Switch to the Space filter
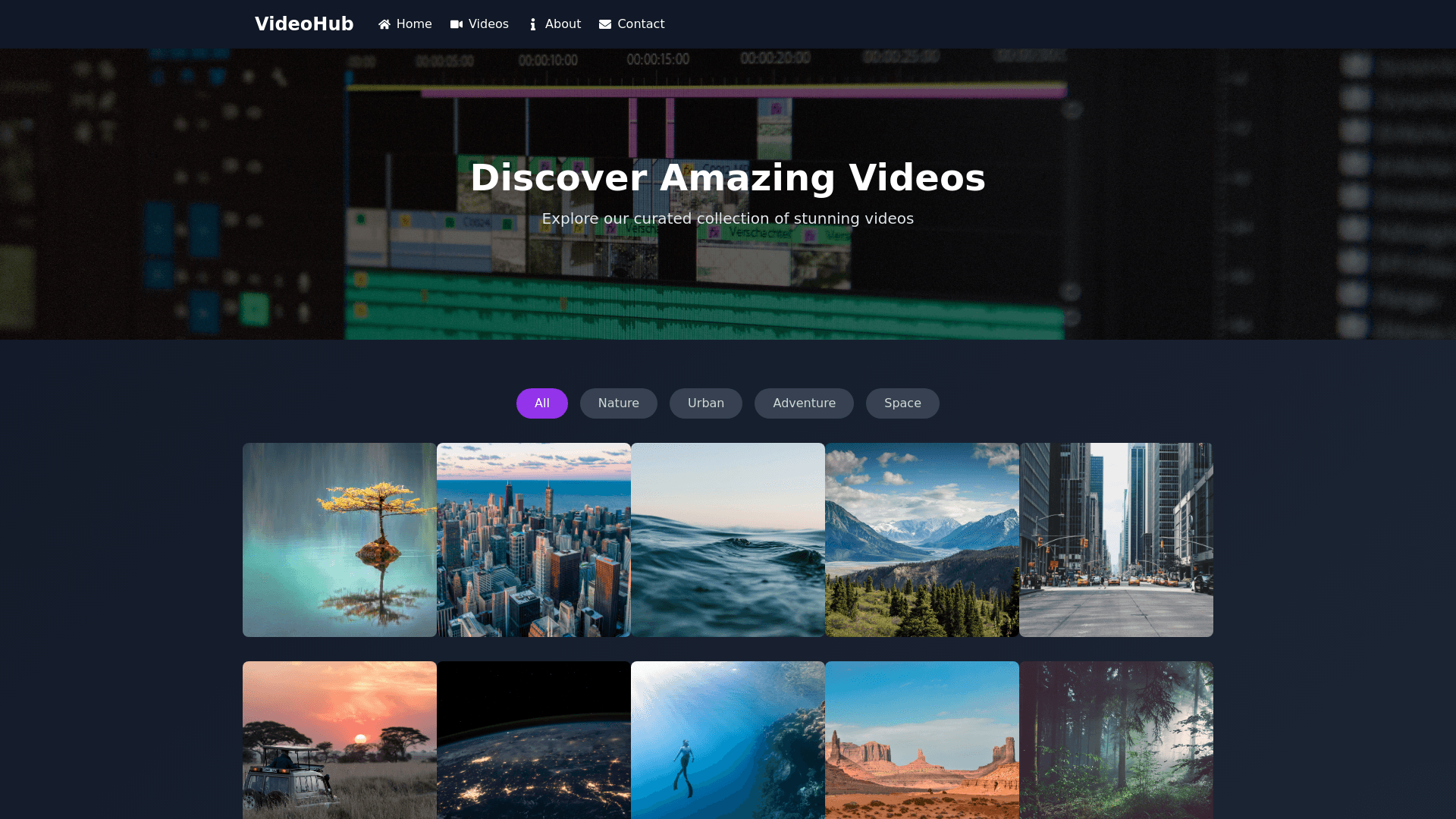The width and height of the screenshot is (1456, 819). (902, 403)
